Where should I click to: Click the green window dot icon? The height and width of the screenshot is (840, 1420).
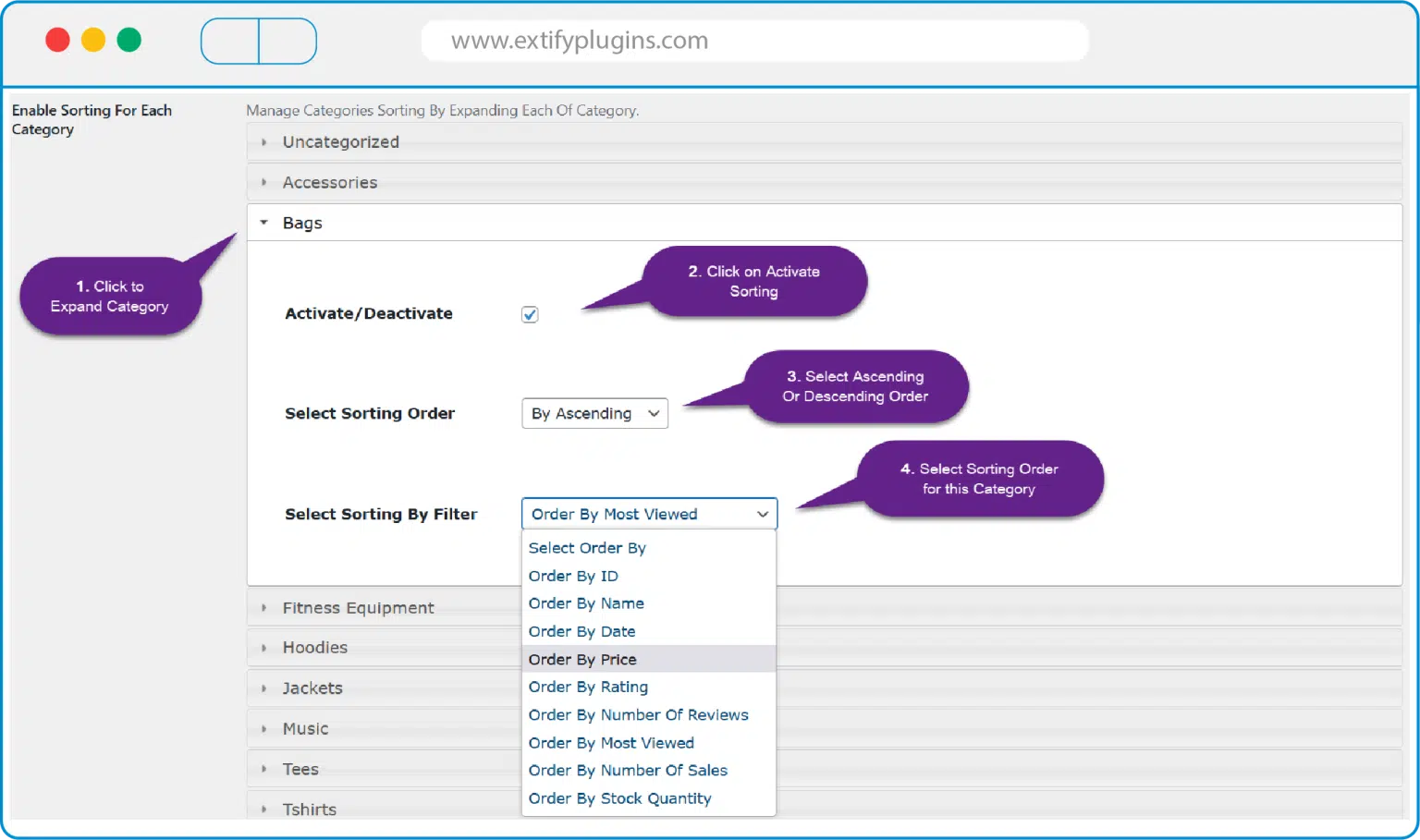(129, 41)
